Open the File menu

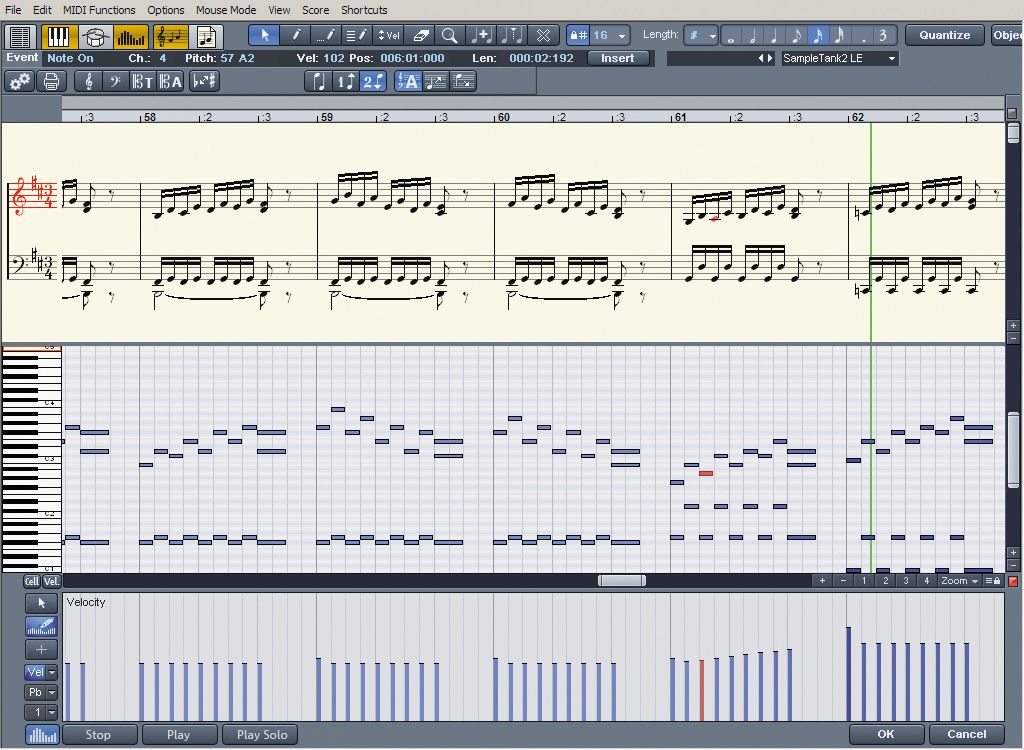click(13, 10)
